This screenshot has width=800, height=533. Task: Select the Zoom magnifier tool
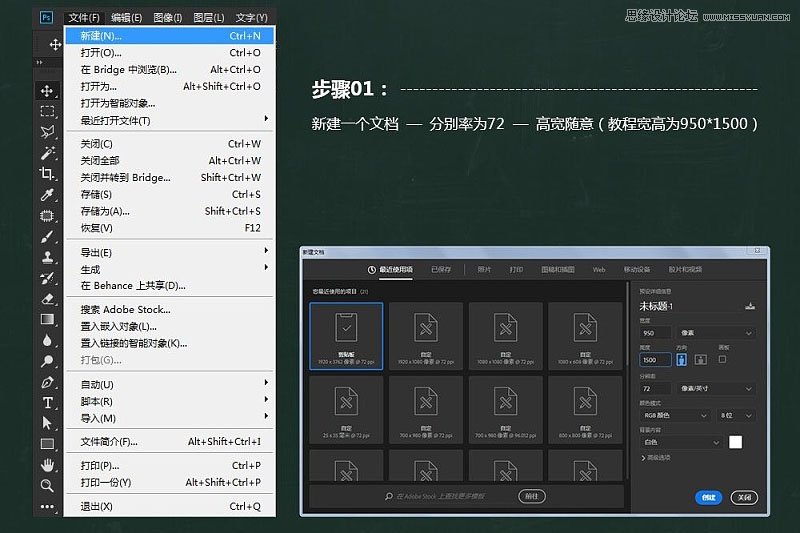click(x=47, y=485)
